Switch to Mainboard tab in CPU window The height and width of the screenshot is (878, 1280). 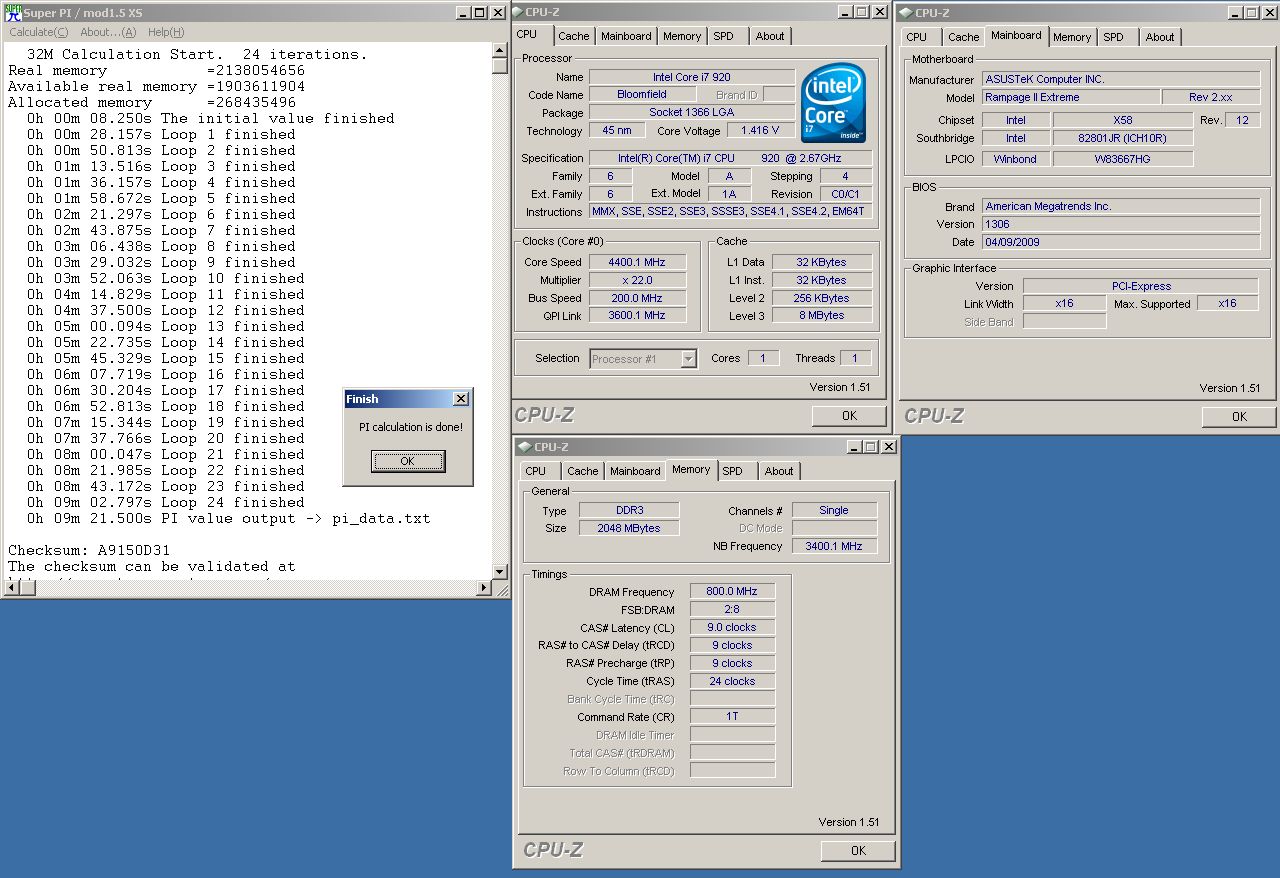(626, 36)
